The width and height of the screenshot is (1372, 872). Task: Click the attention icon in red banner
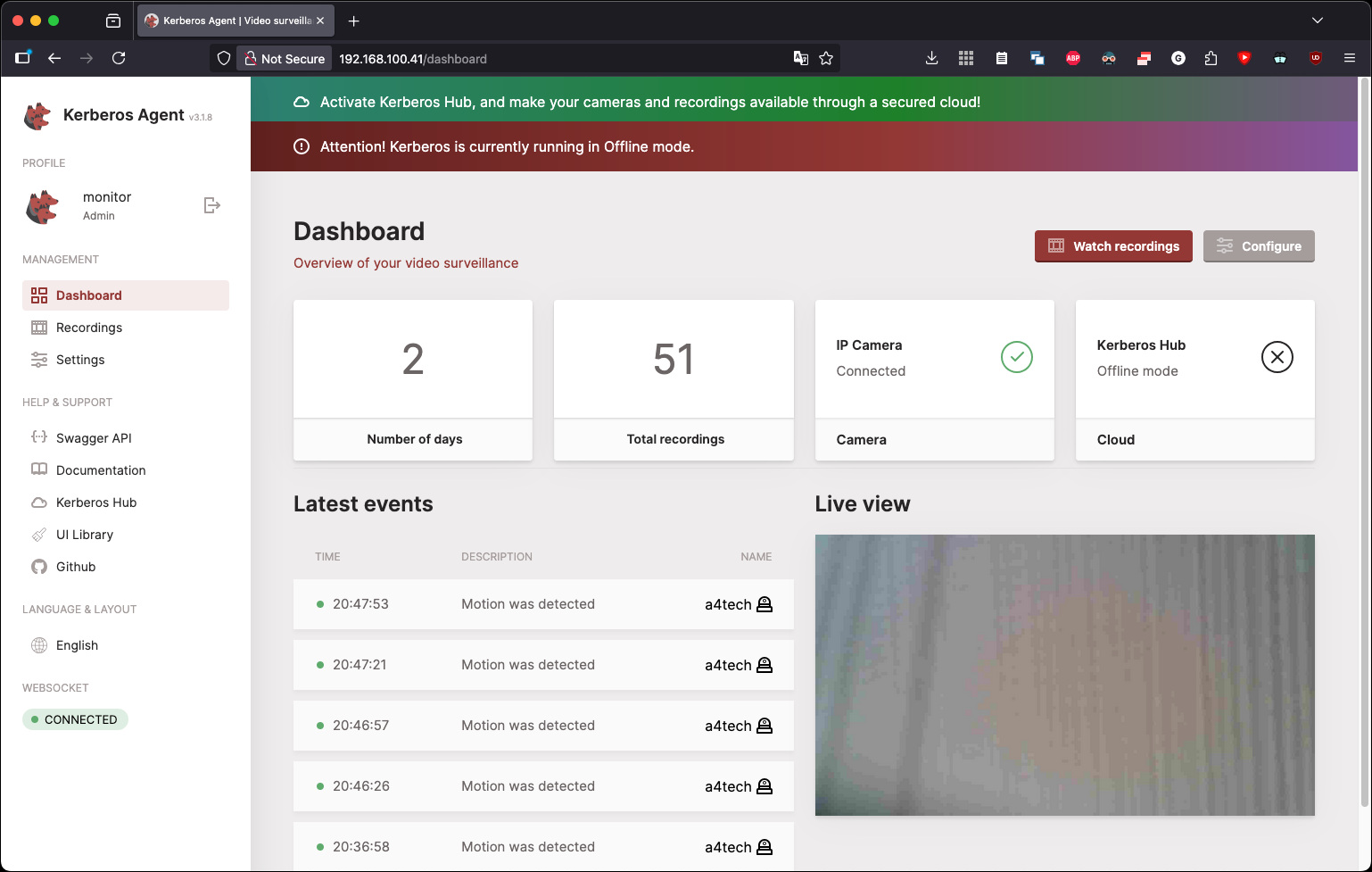302,146
